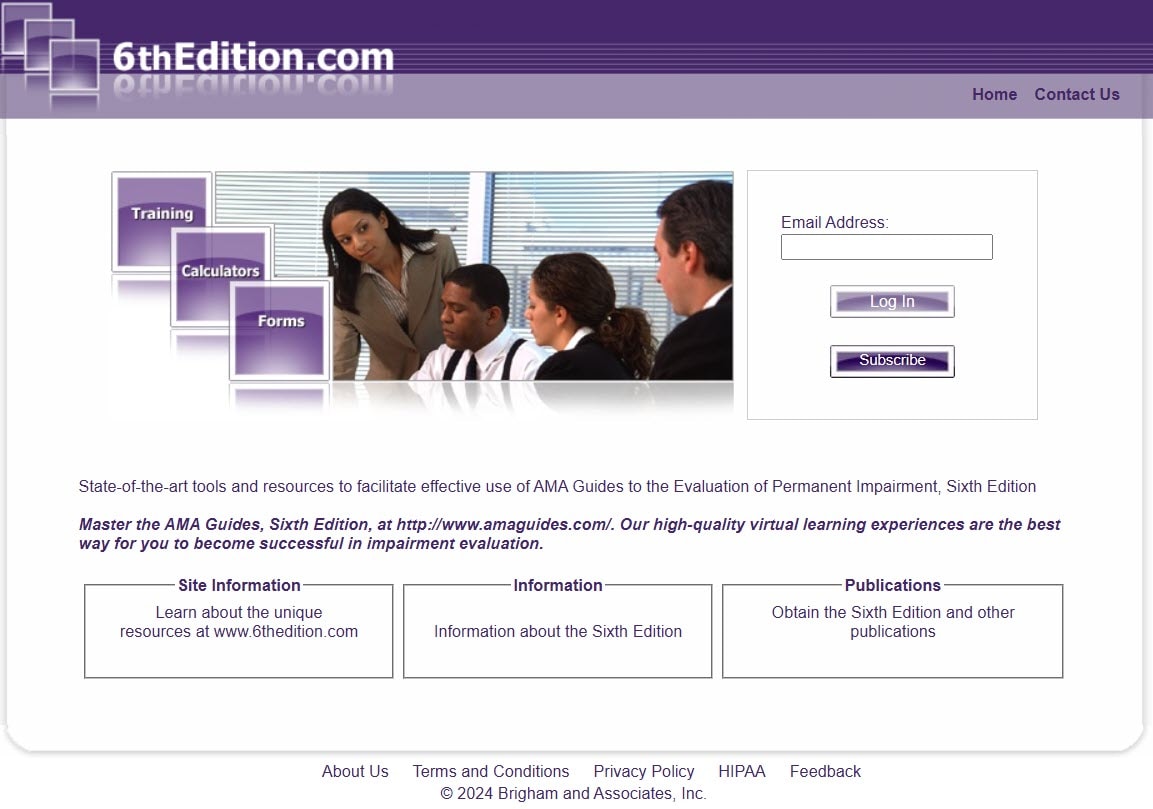Open the HIPAA footer link
This screenshot has height=809, width=1153.
tap(741, 771)
